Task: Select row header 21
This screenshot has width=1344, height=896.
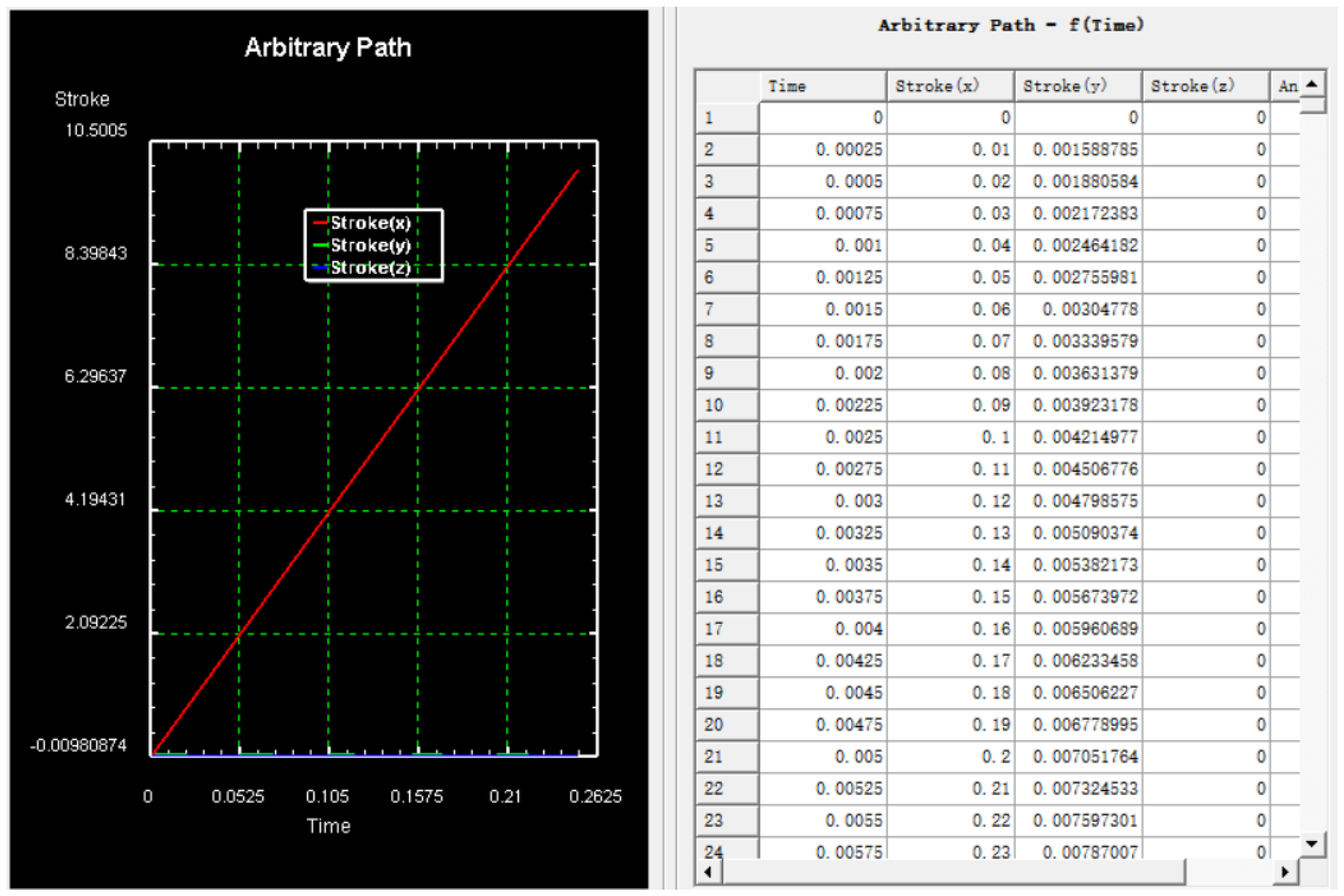Action: coord(727,757)
